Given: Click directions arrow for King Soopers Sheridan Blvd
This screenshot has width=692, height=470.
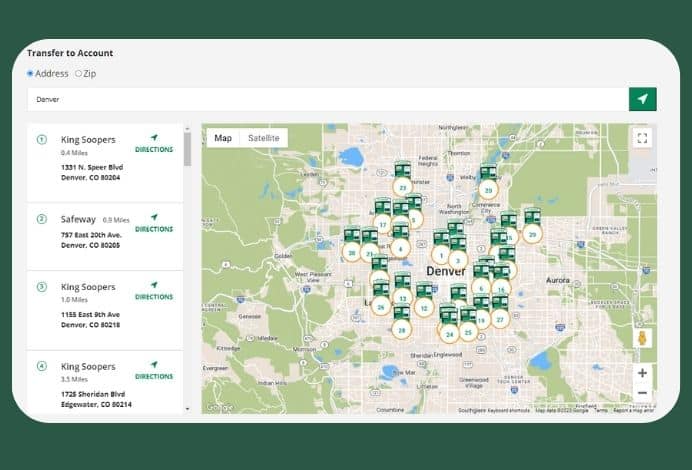Looking at the screenshot, I should (154, 364).
